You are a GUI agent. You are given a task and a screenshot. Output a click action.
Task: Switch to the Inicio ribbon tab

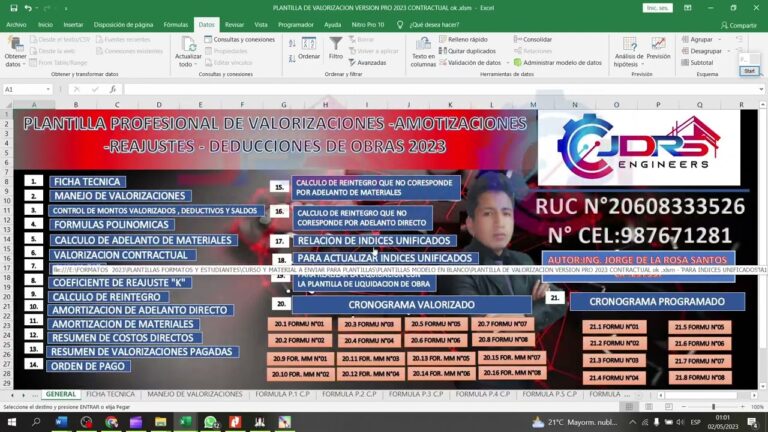pyautogui.click(x=46, y=24)
